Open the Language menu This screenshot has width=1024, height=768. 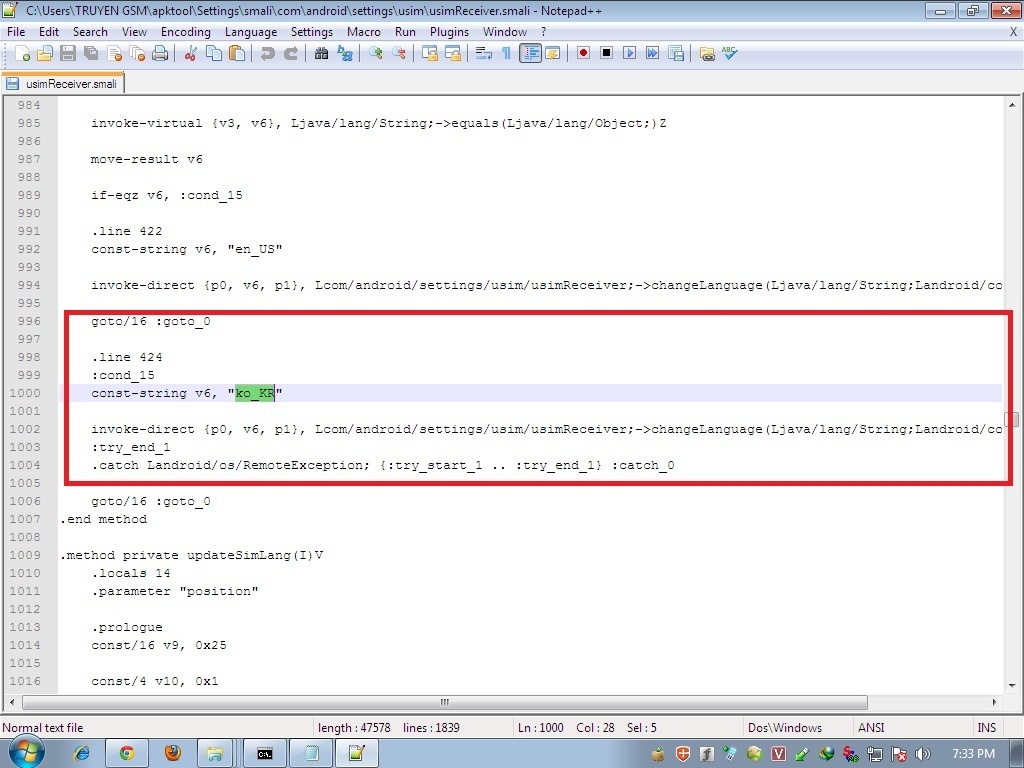tap(251, 31)
